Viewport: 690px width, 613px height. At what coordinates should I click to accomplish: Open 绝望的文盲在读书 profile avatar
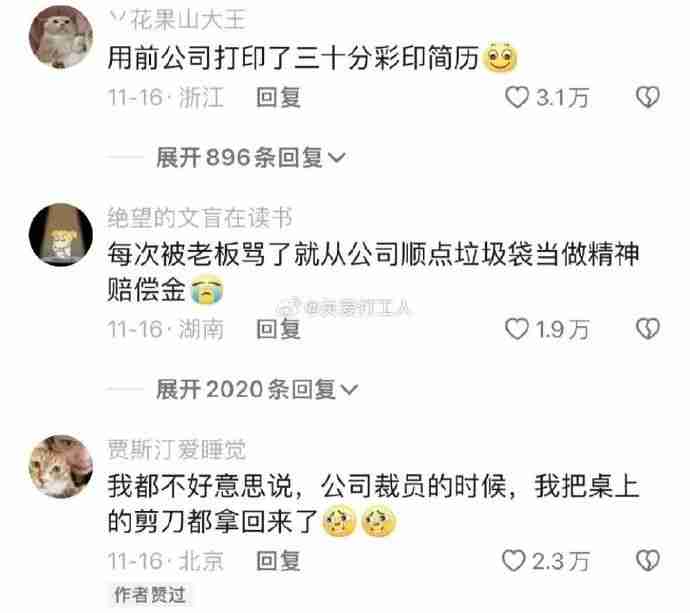pyautogui.click(x=61, y=235)
